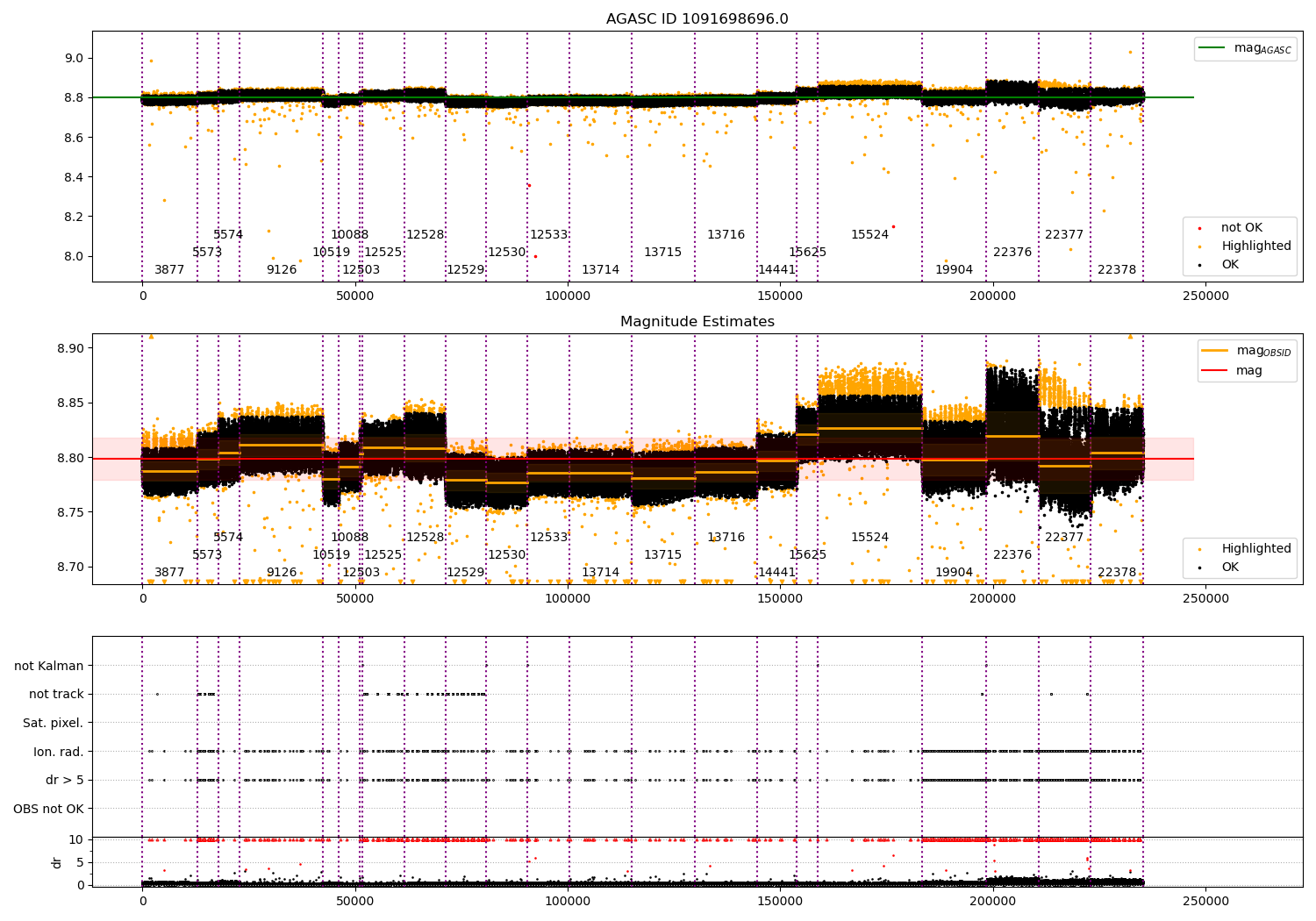Click obsid 12529 in Magnitude Estimates plot
Screen dimensions: 1316x921
[x=465, y=573]
